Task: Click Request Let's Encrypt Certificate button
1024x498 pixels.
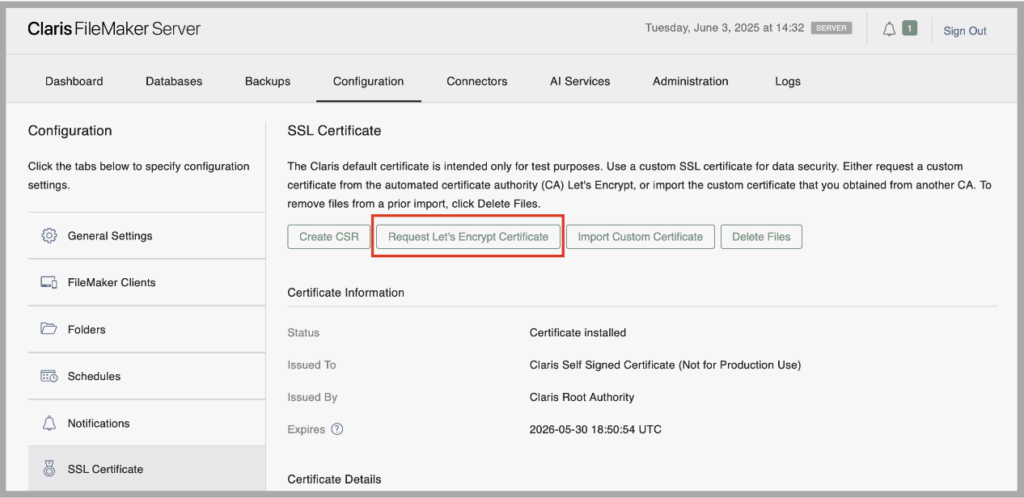Action: (x=468, y=237)
